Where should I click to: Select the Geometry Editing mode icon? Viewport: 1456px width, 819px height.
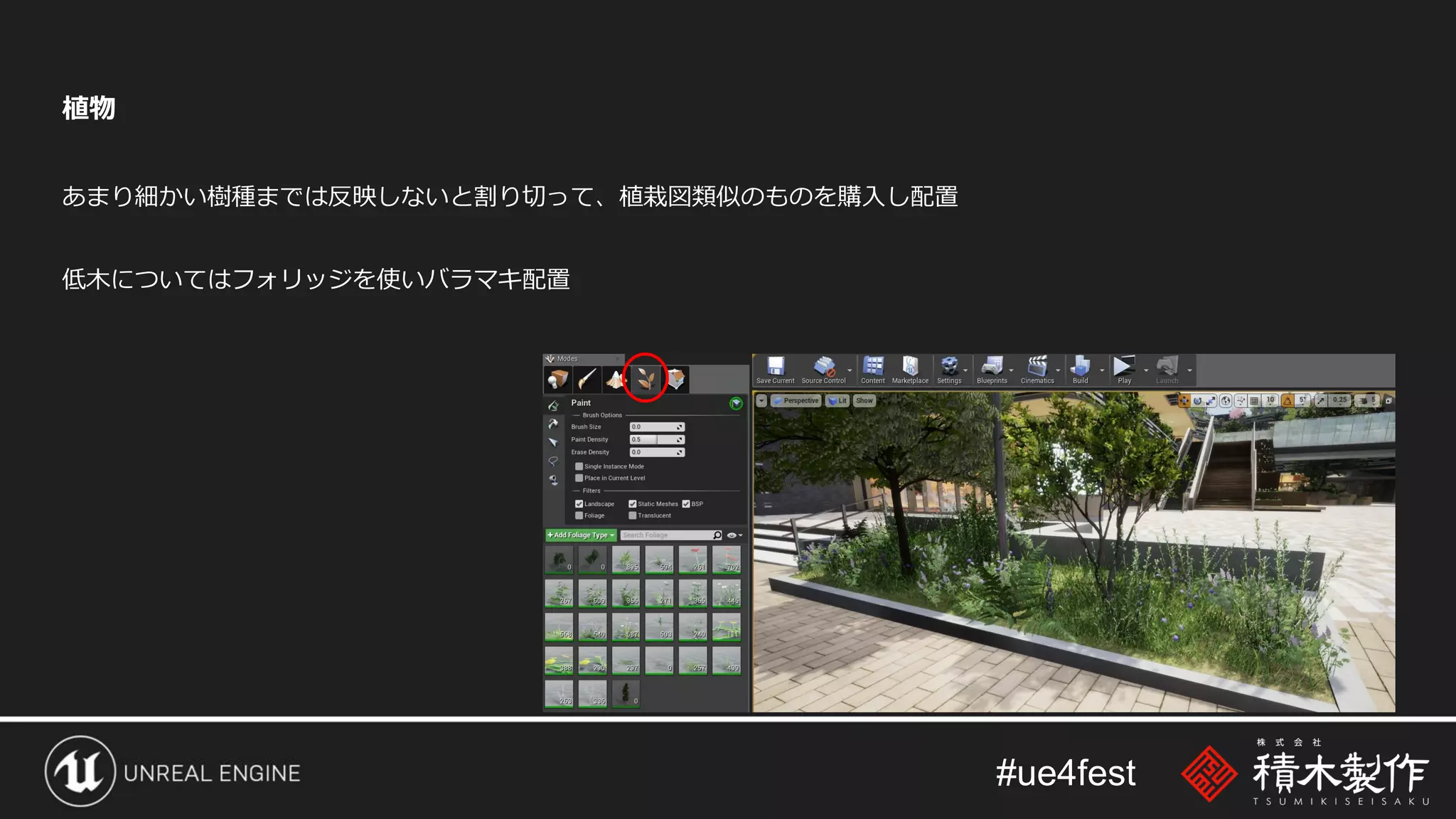[676, 379]
